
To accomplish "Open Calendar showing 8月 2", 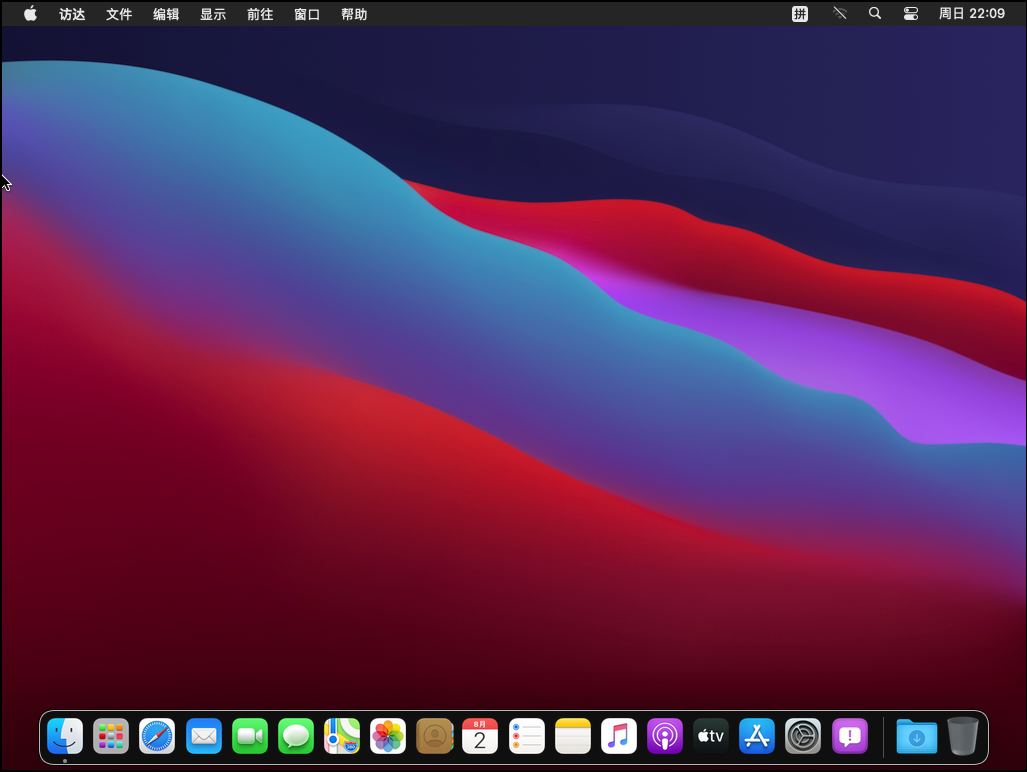I will pos(480,736).
